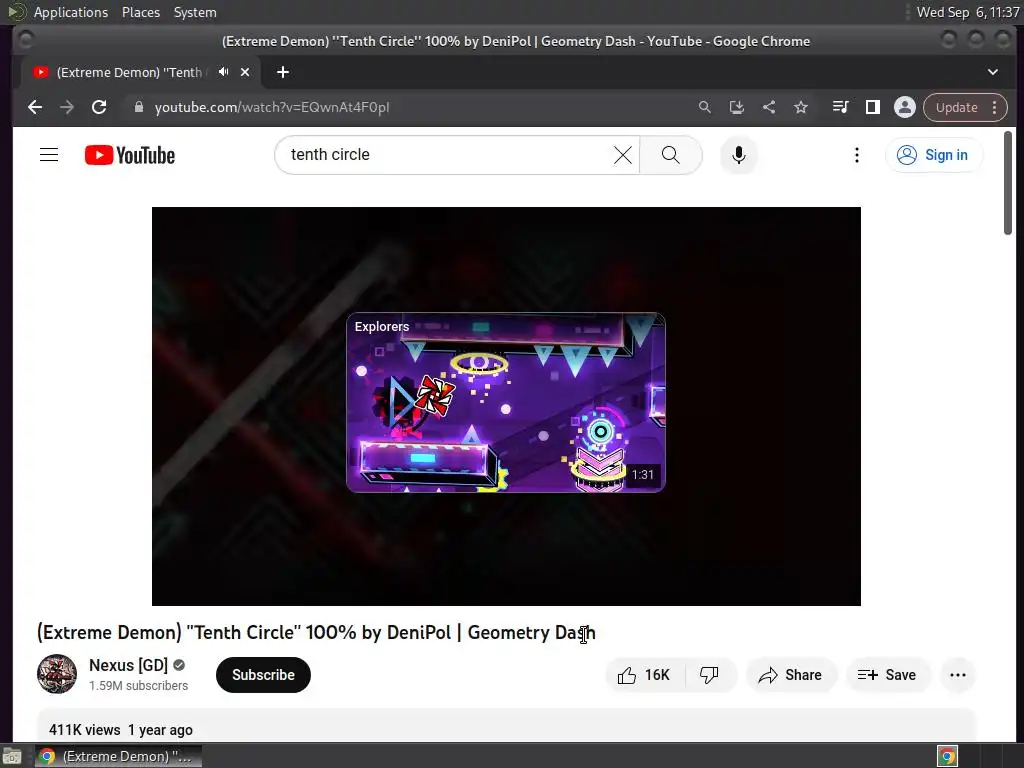Image resolution: width=1024 pixels, height=768 pixels.
Task: Go forward using the browser arrow
Action: (67, 107)
